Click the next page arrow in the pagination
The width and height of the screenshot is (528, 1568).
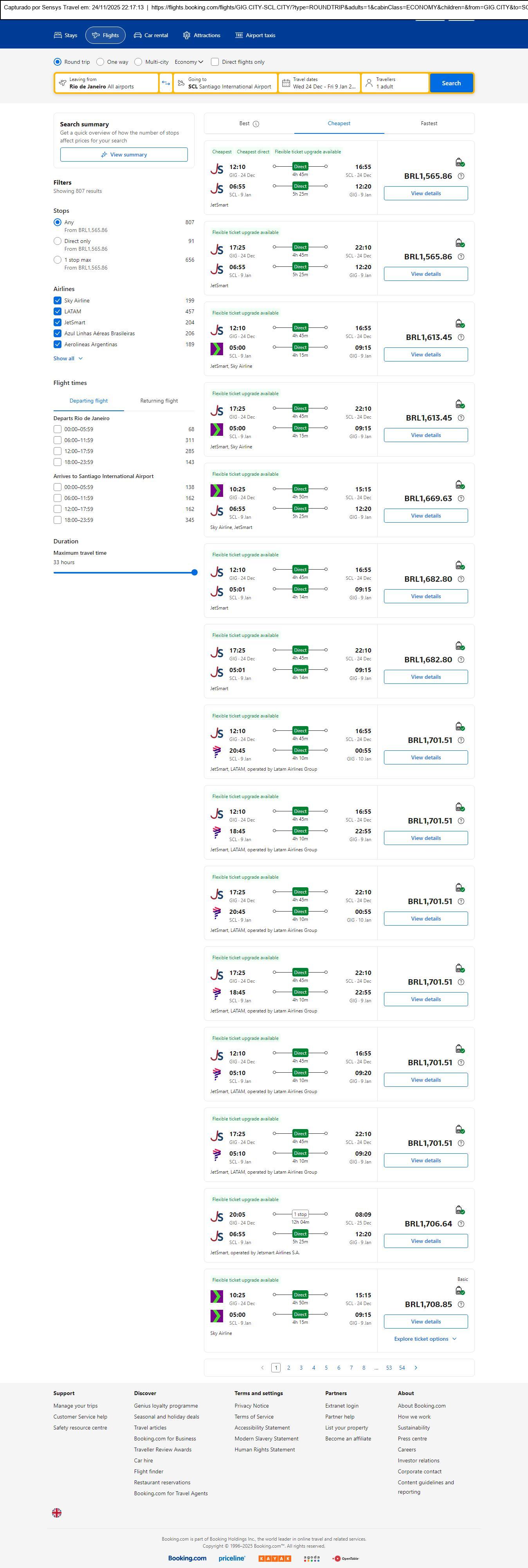click(416, 1368)
